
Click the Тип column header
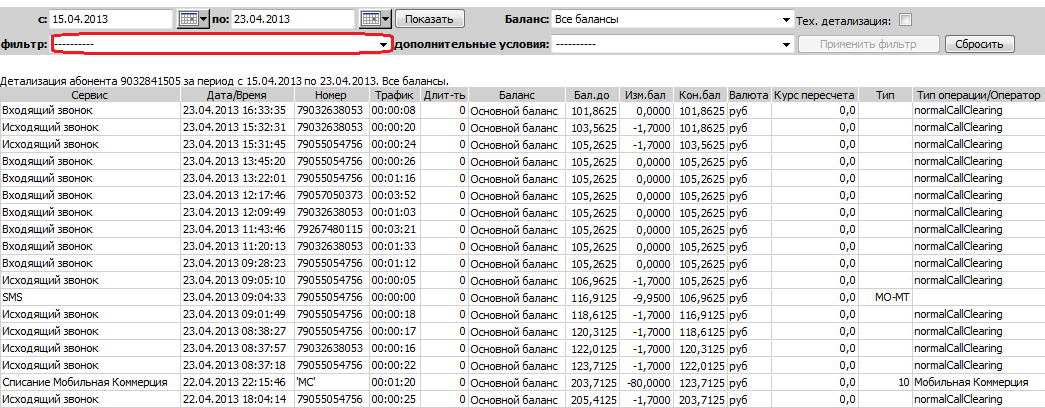coord(885,95)
